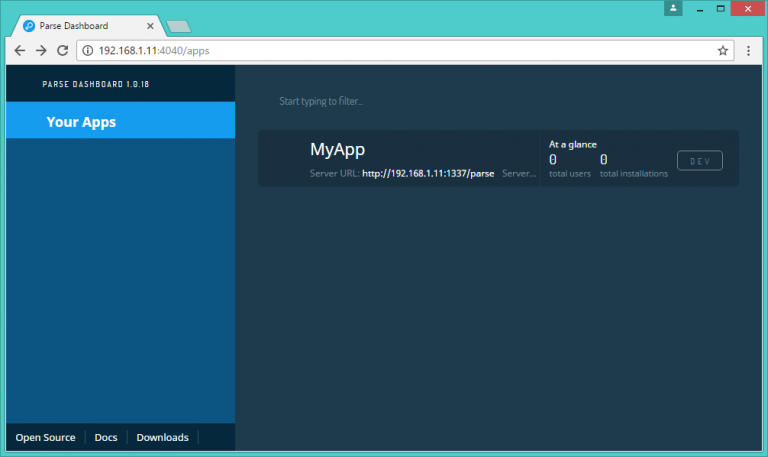
Task: Open the Open Source footer link
Action: (x=45, y=437)
